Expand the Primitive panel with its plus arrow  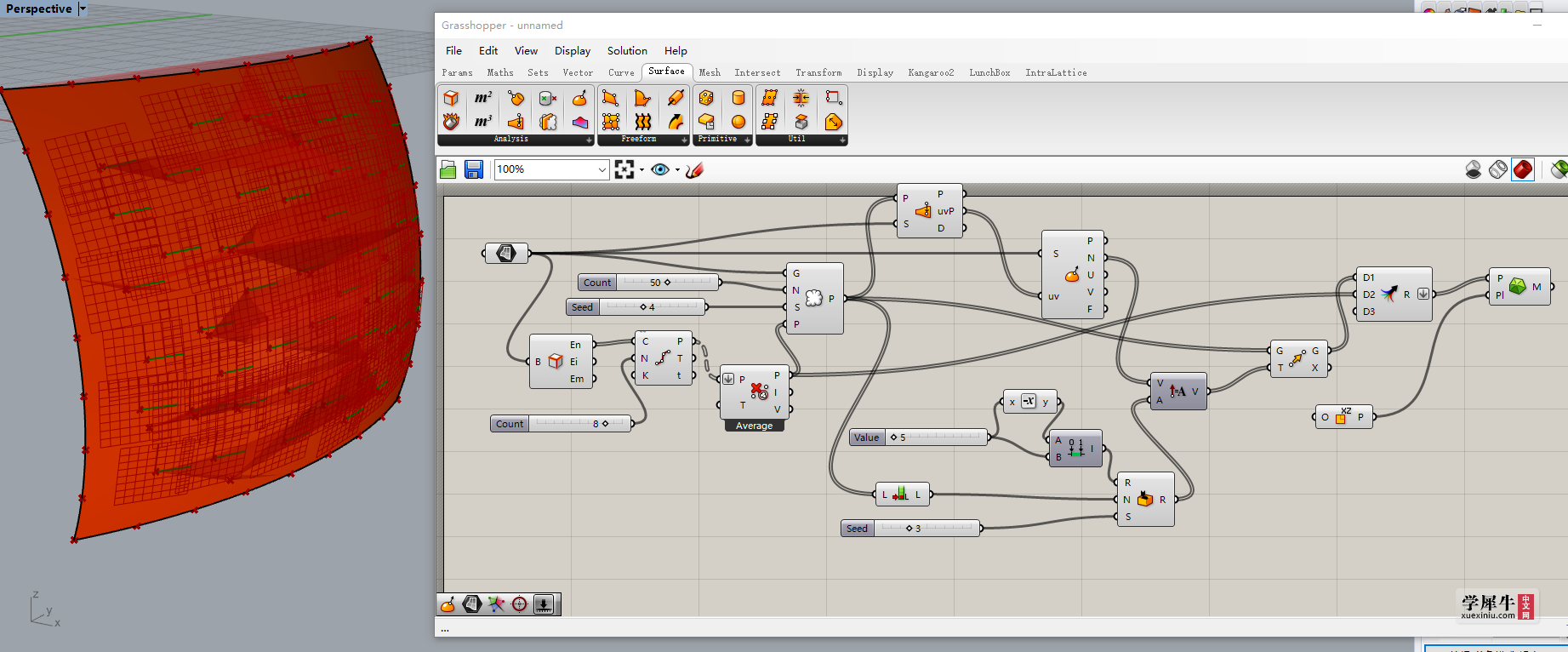coord(747,140)
